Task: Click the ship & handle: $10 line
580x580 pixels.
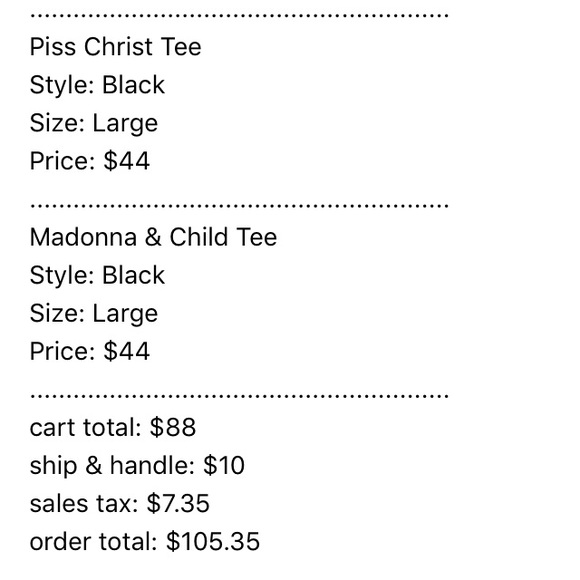Action: point(137,466)
